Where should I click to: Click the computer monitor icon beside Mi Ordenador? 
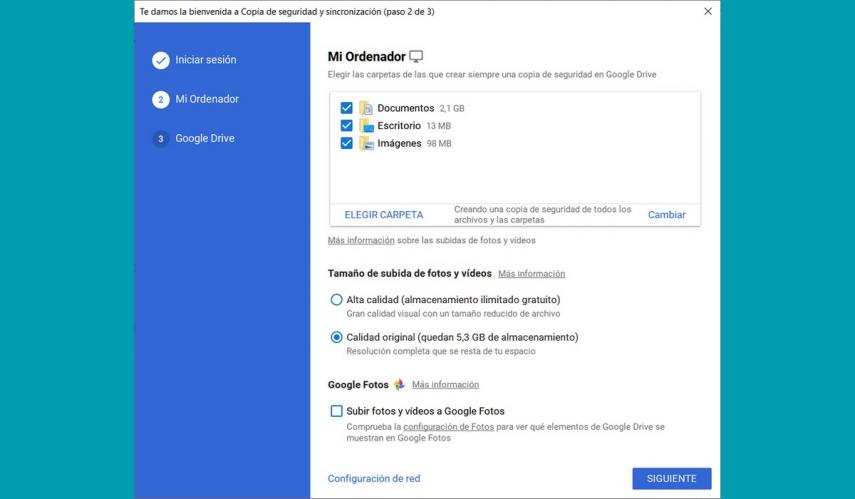pos(416,56)
